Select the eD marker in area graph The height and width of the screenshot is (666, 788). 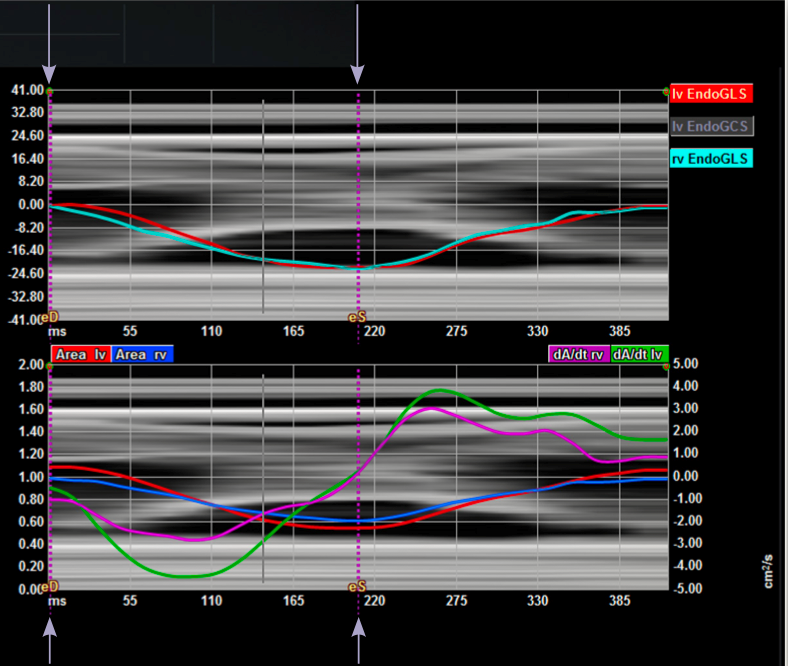click(x=50, y=587)
